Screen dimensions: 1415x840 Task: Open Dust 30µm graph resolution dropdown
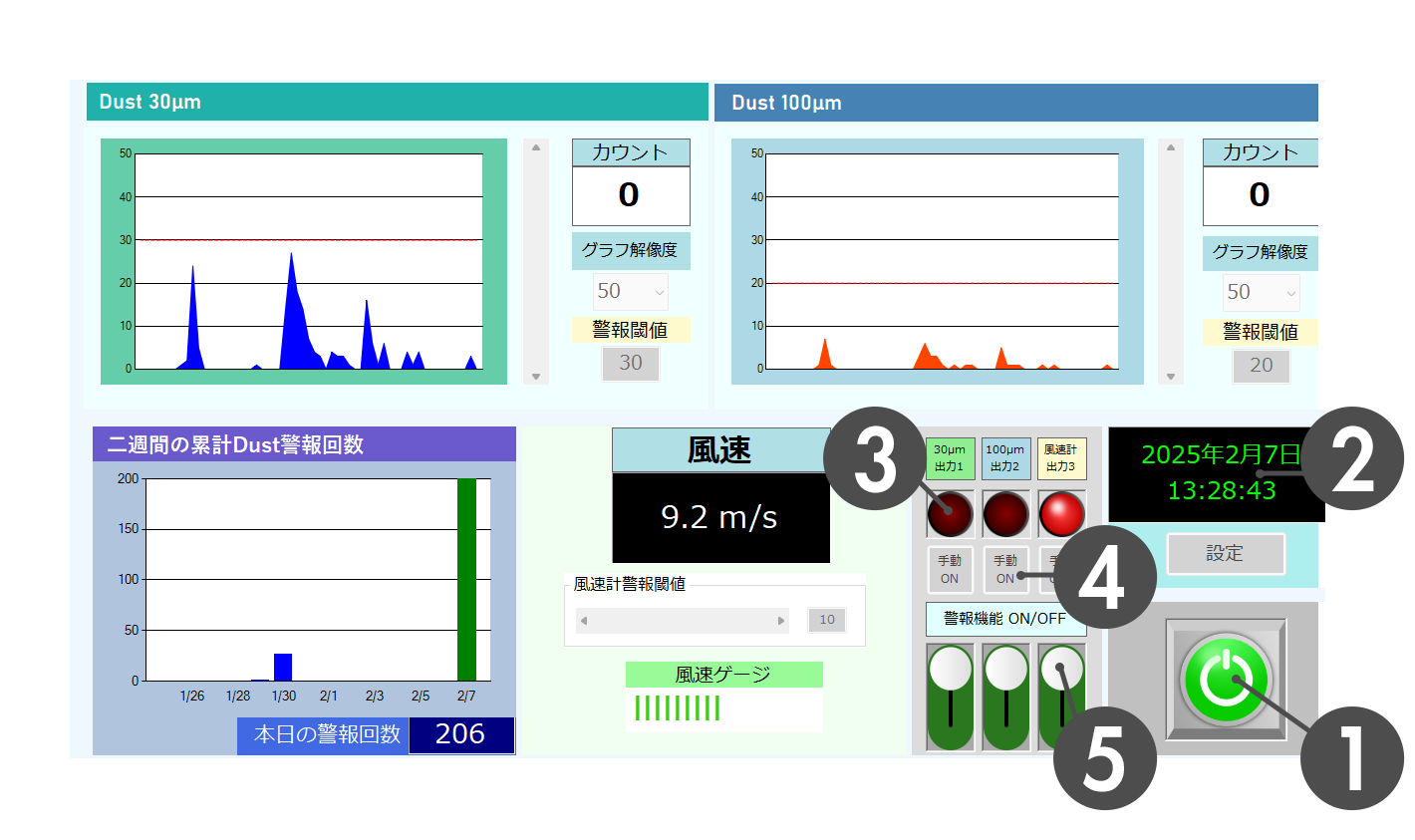point(631,292)
